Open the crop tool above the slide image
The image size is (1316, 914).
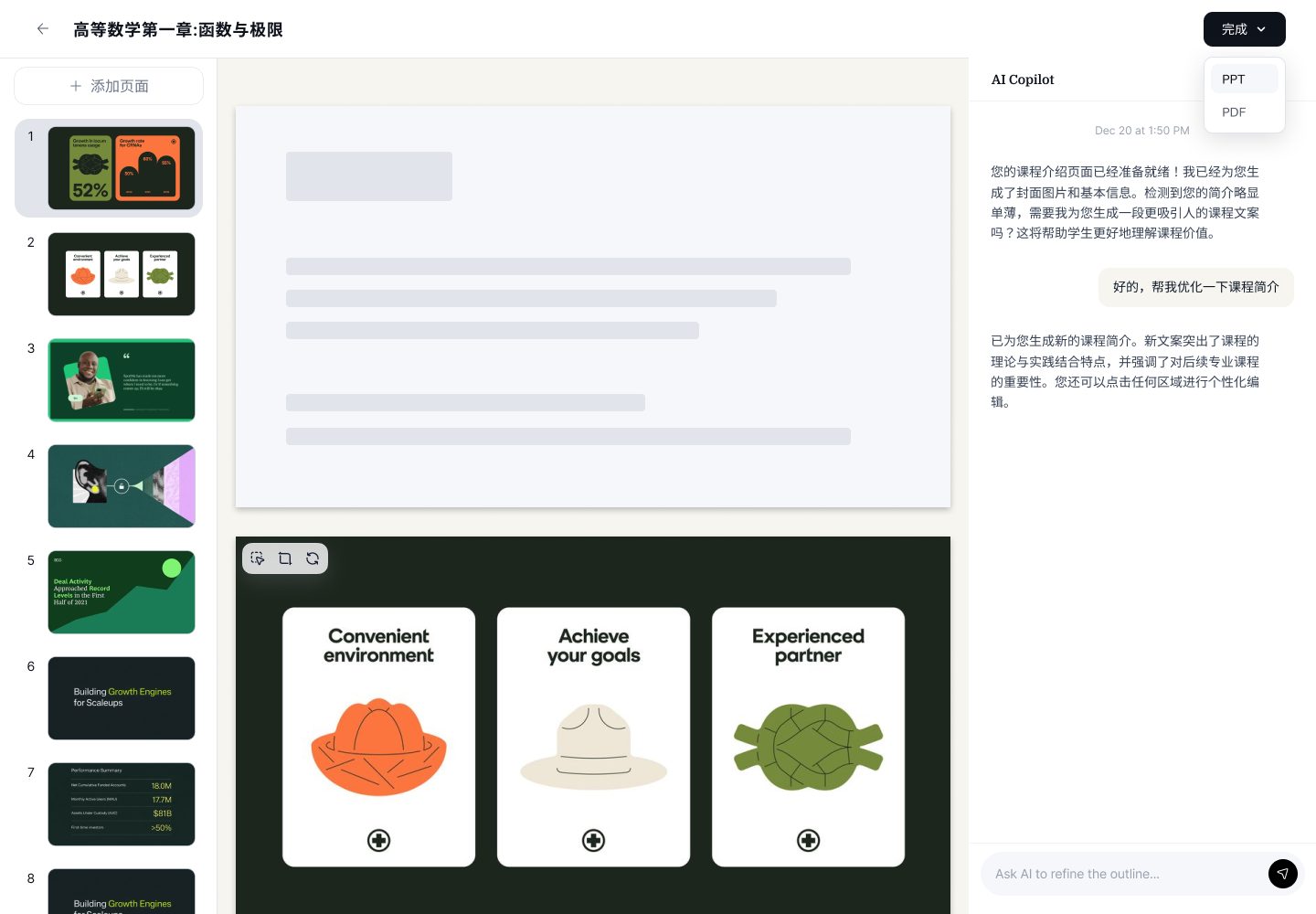[285, 558]
